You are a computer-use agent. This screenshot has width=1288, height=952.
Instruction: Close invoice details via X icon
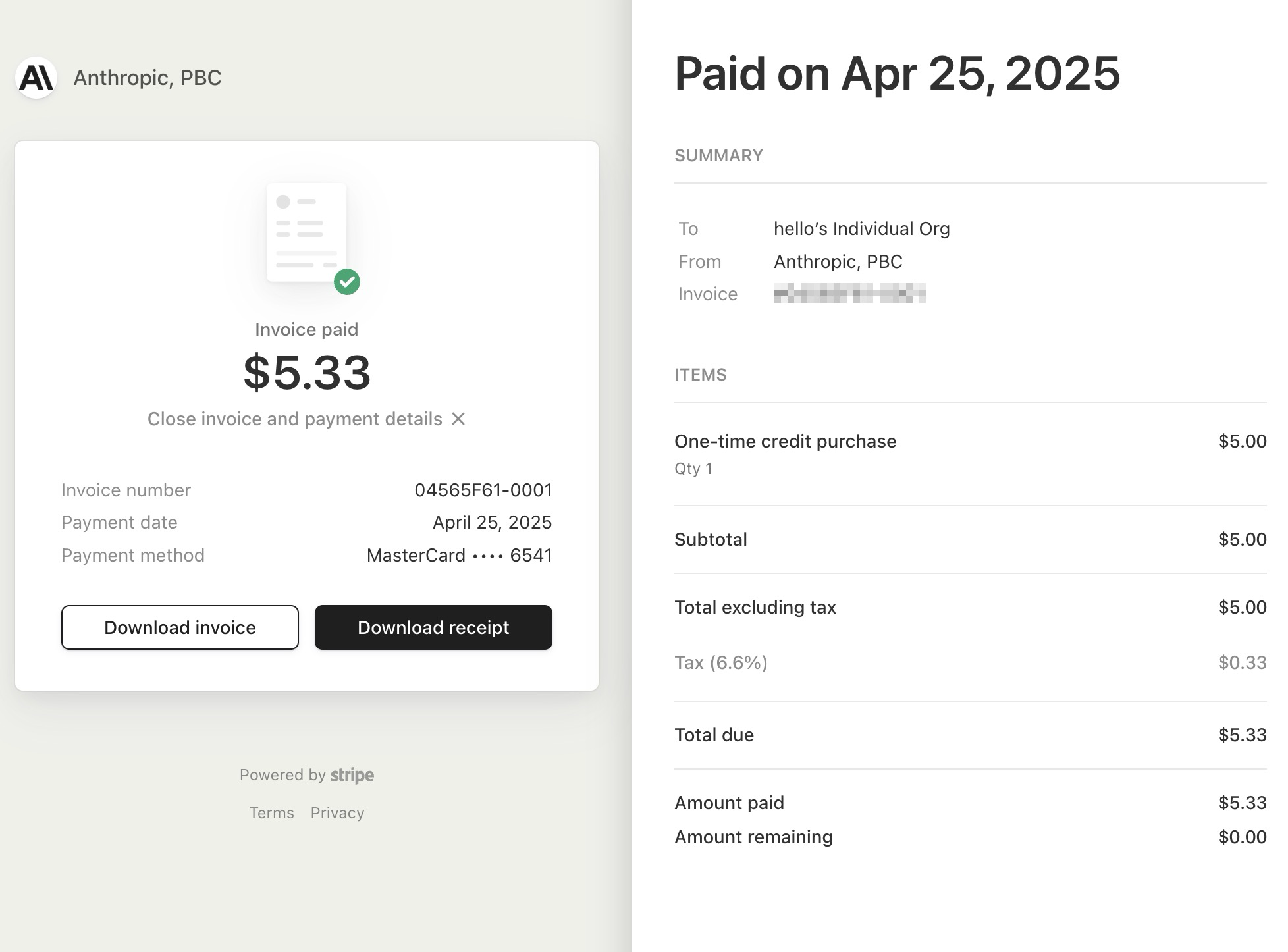point(458,419)
